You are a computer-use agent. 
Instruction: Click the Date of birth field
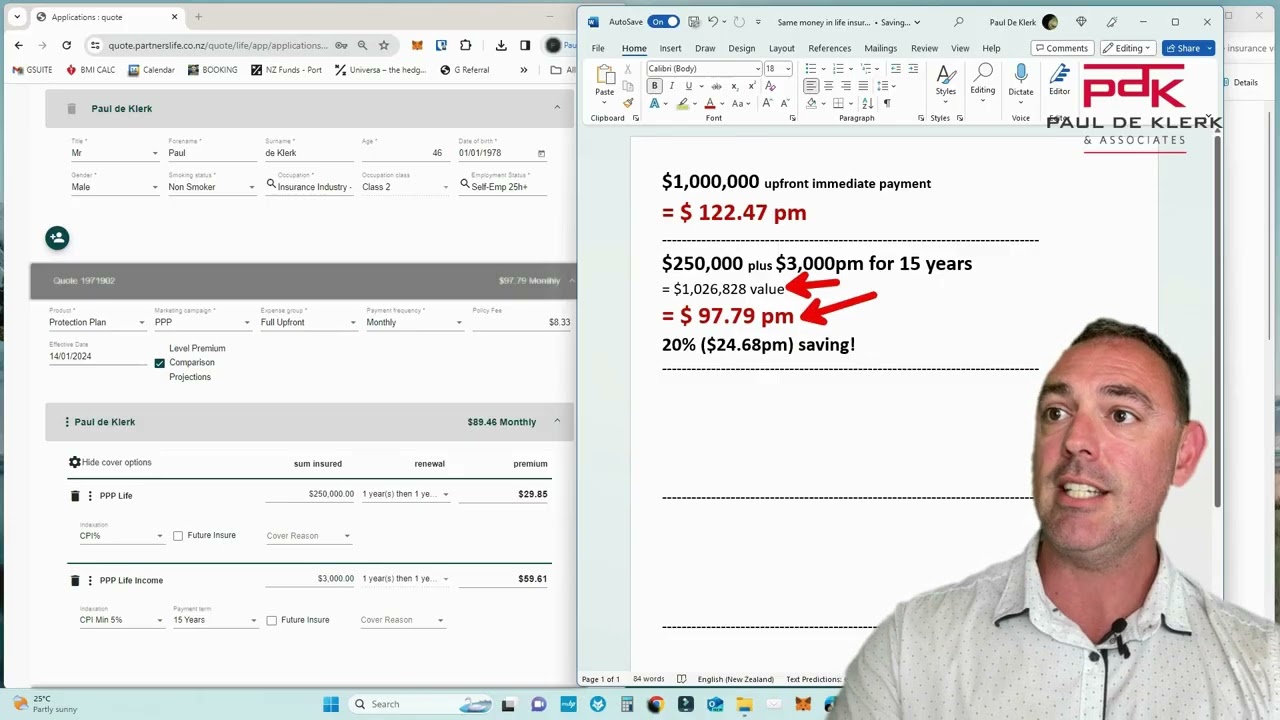(501, 153)
